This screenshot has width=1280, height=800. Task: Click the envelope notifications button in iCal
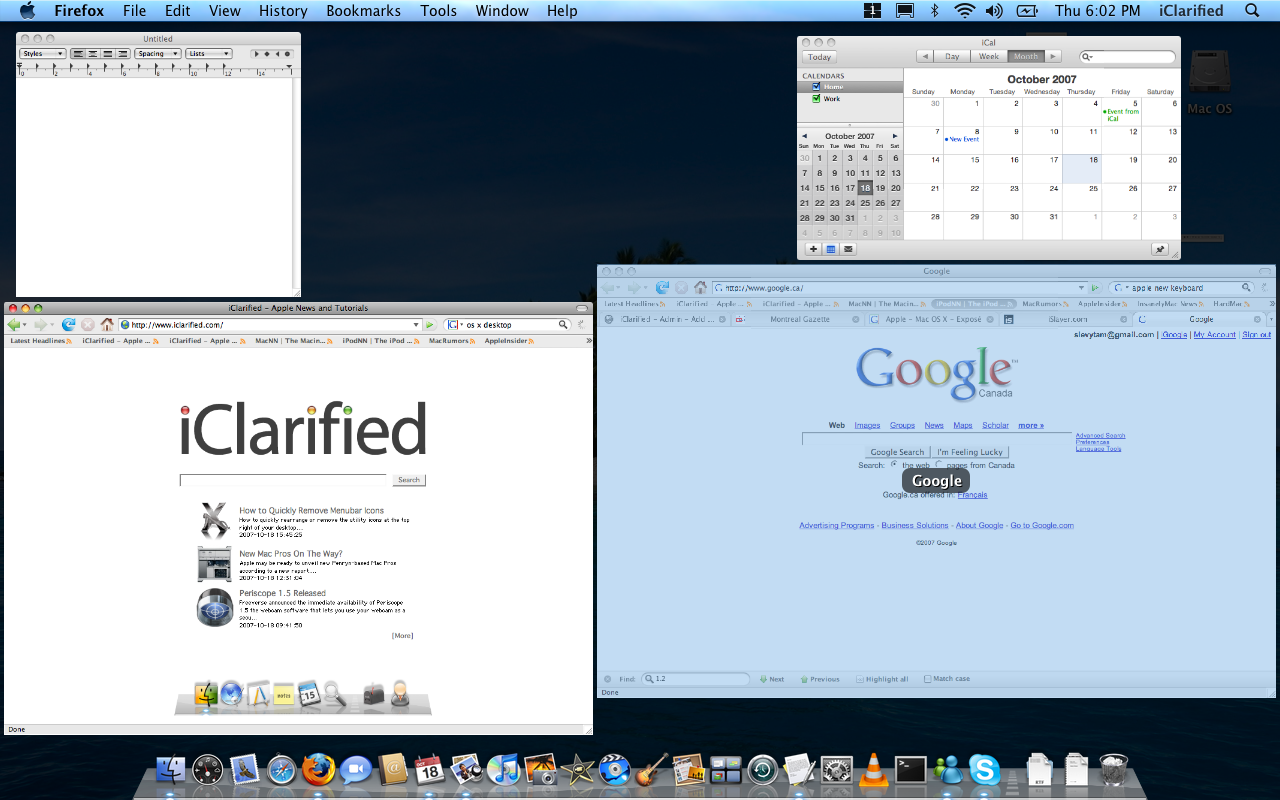point(848,249)
